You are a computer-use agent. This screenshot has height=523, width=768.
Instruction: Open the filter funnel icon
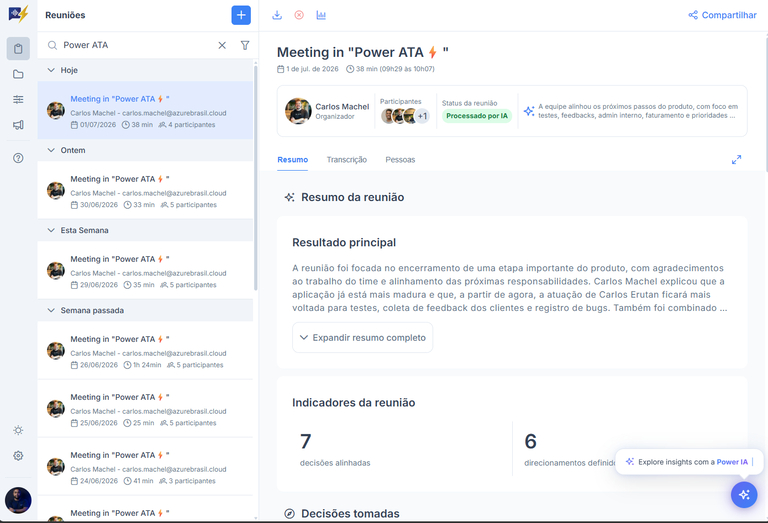pyautogui.click(x=245, y=45)
